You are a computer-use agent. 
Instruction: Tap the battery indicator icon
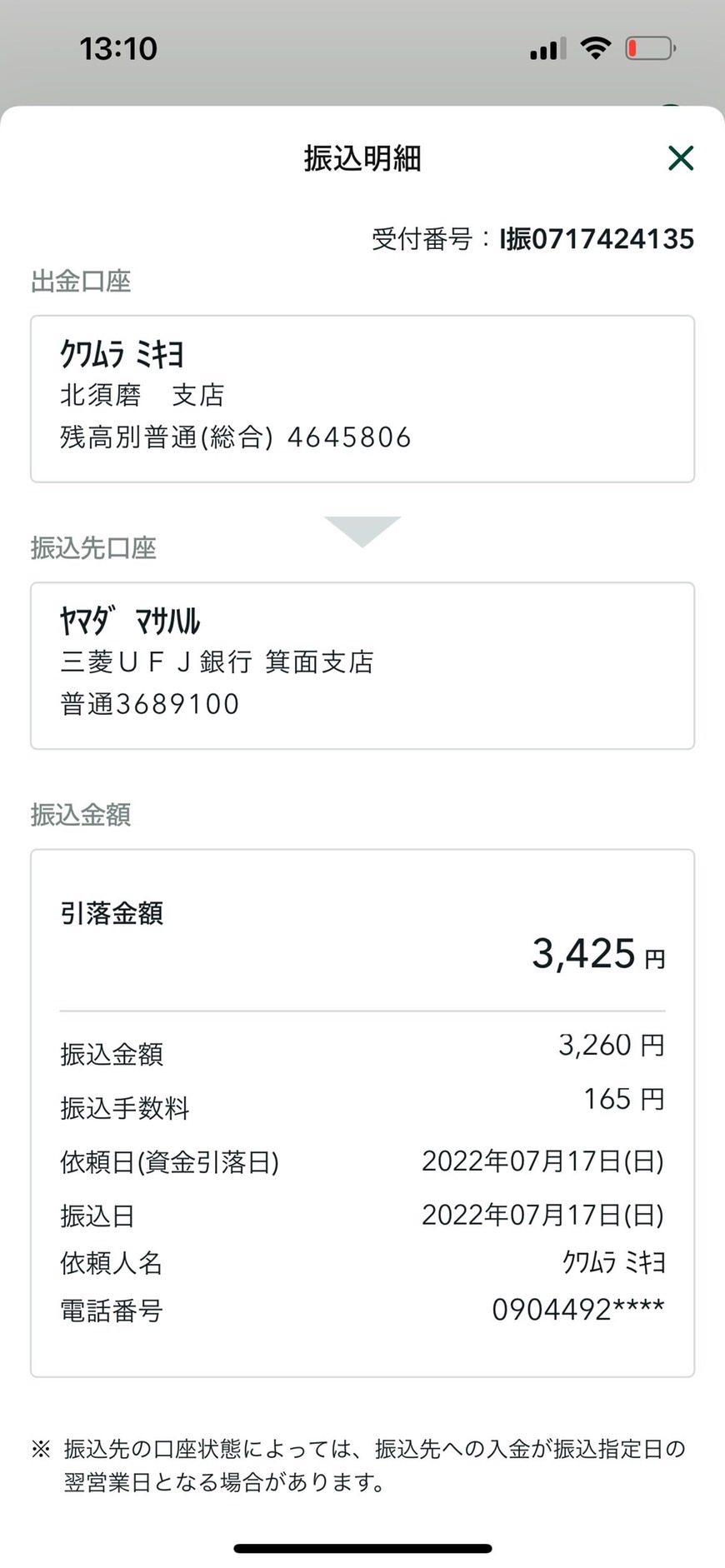(x=650, y=48)
